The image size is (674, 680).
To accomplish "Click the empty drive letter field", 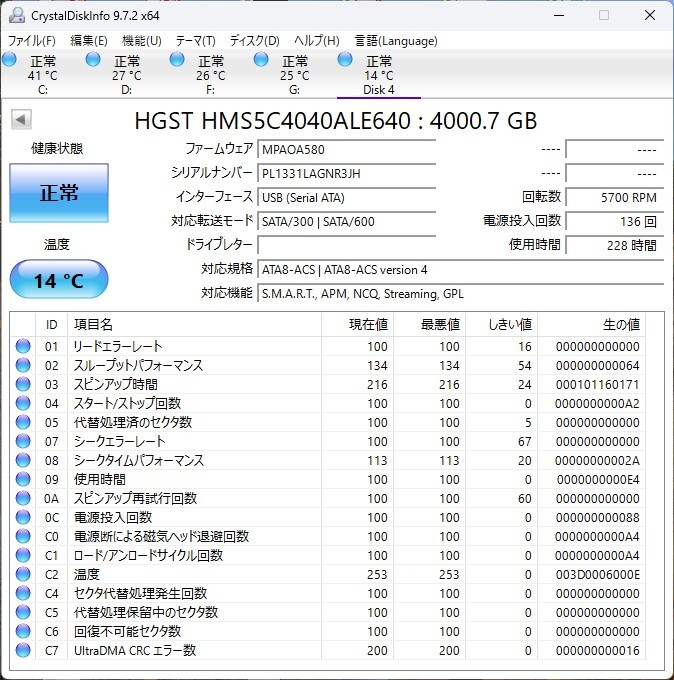I will (347, 245).
